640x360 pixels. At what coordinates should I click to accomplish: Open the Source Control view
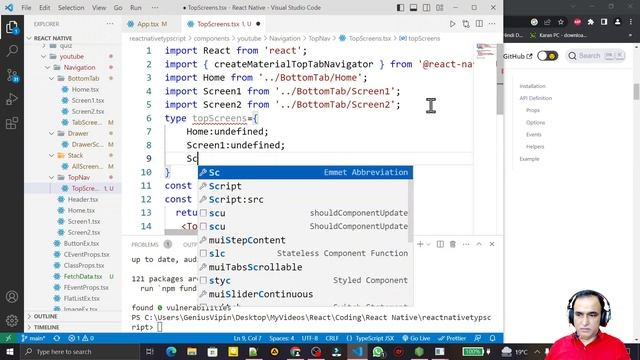point(12,76)
